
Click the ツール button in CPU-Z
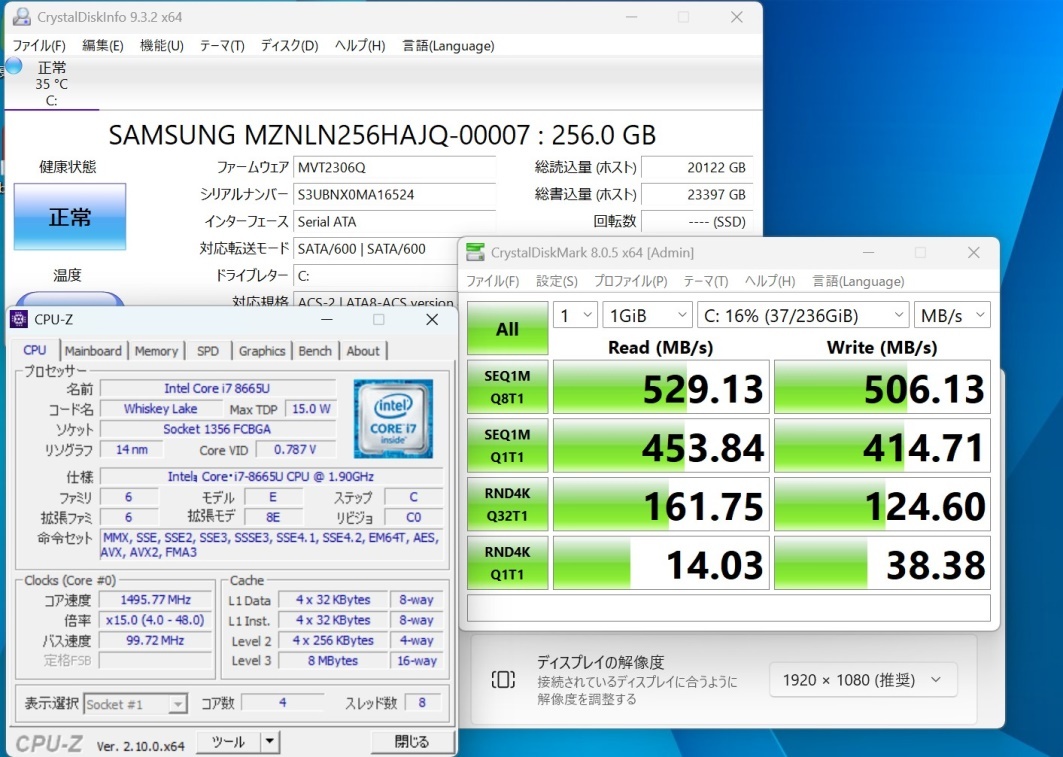tap(228, 742)
